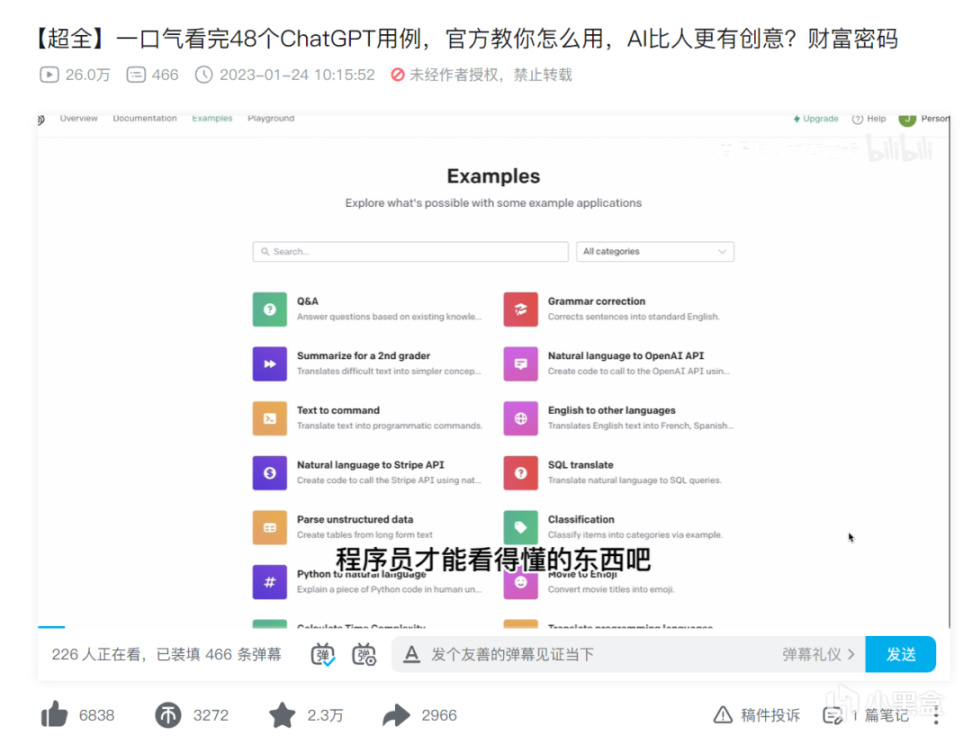Click the video progress bar
The width and height of the screenshot is (972, 744).
tap(493, 627)
